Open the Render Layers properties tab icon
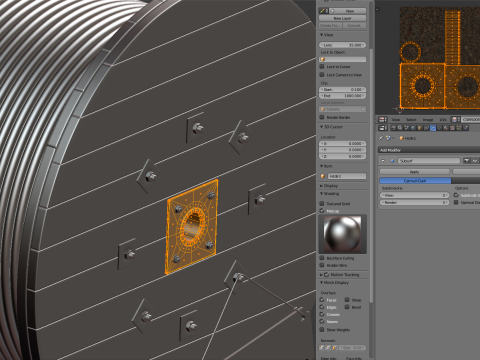This screenshot has width=480, height=360. point(400,128)
